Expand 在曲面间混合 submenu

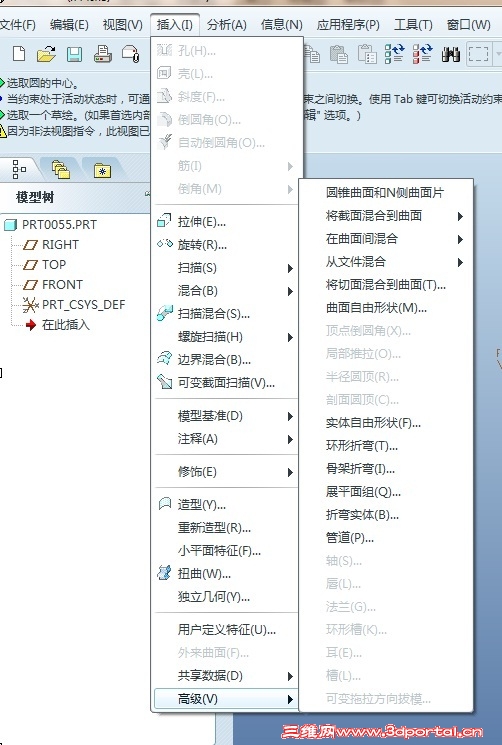(386, 239)
